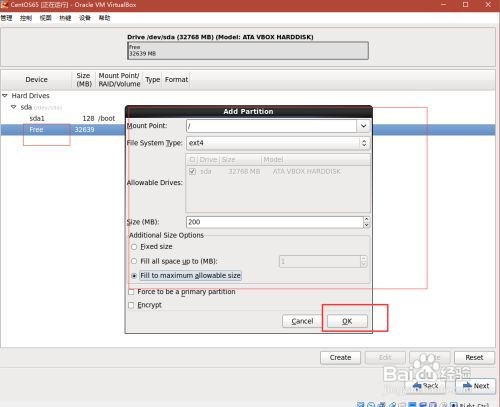Select Fill all space up to (MB) option
Viewport: 500px width, 407px height.
pyautogui.click(x=134, y=261)
